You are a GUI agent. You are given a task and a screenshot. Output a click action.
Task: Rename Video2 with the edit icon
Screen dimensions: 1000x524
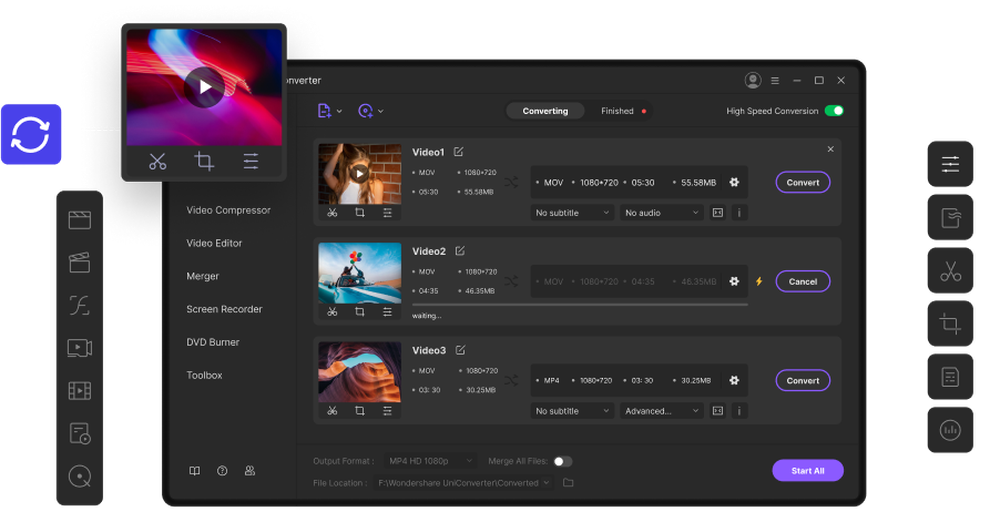(x=460, y=251)
